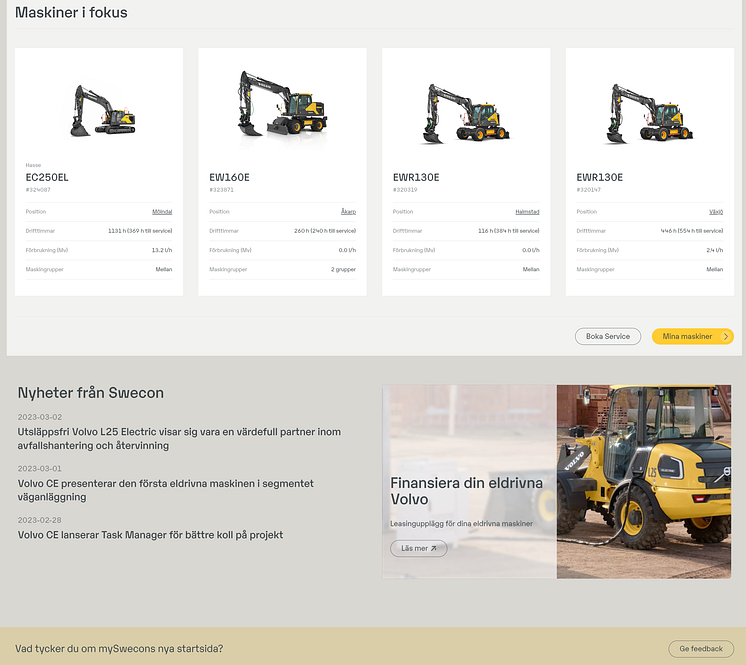Click the chevron arrow in Mina maskiner

click(726, 336)
